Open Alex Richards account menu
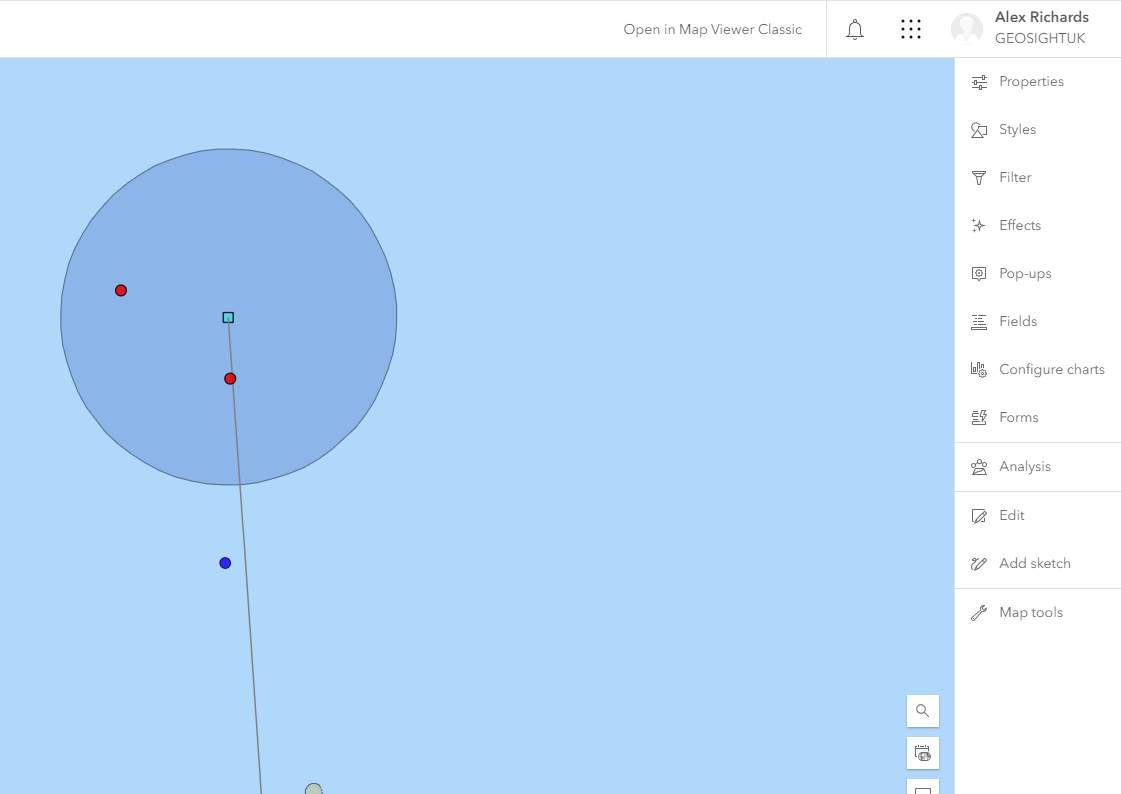The width and height of the screenshot is (1121, 794). point(1020,27)
